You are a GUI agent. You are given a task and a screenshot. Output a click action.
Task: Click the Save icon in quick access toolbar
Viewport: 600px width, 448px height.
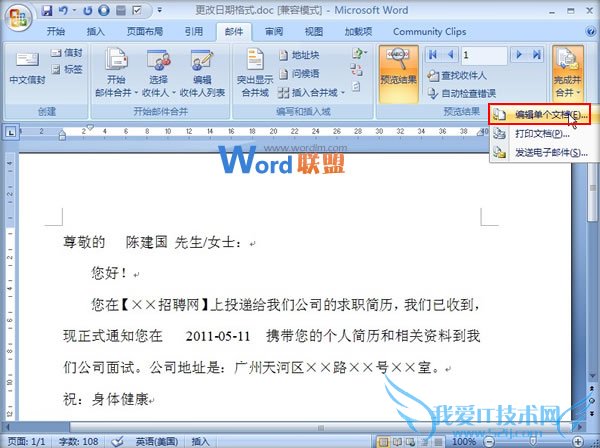(47, 10)
